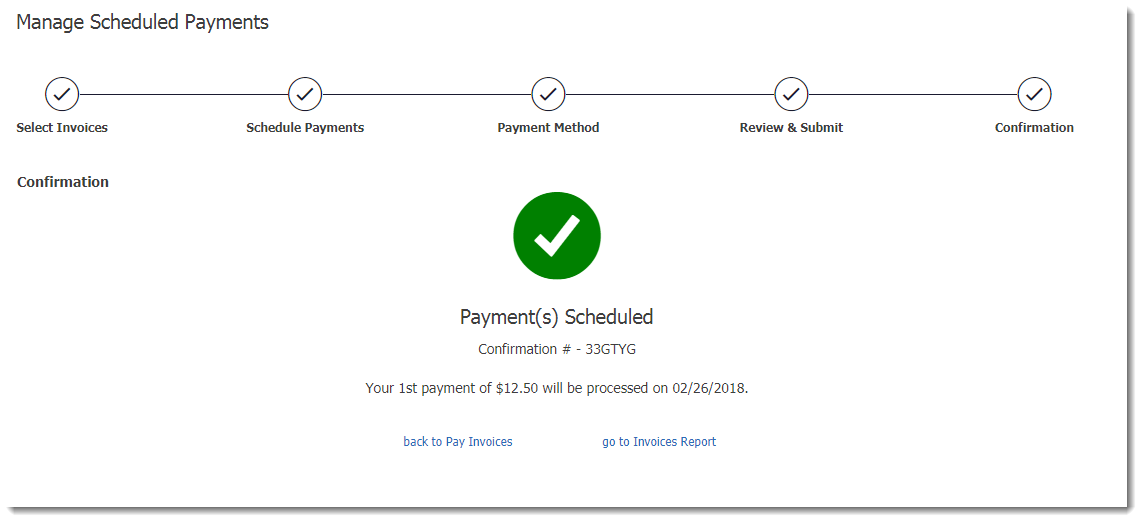The width and height of the screenshot is (1142, 522).
Task: Select the 'Review & Submit' step label
Action: tap(792, 127)
